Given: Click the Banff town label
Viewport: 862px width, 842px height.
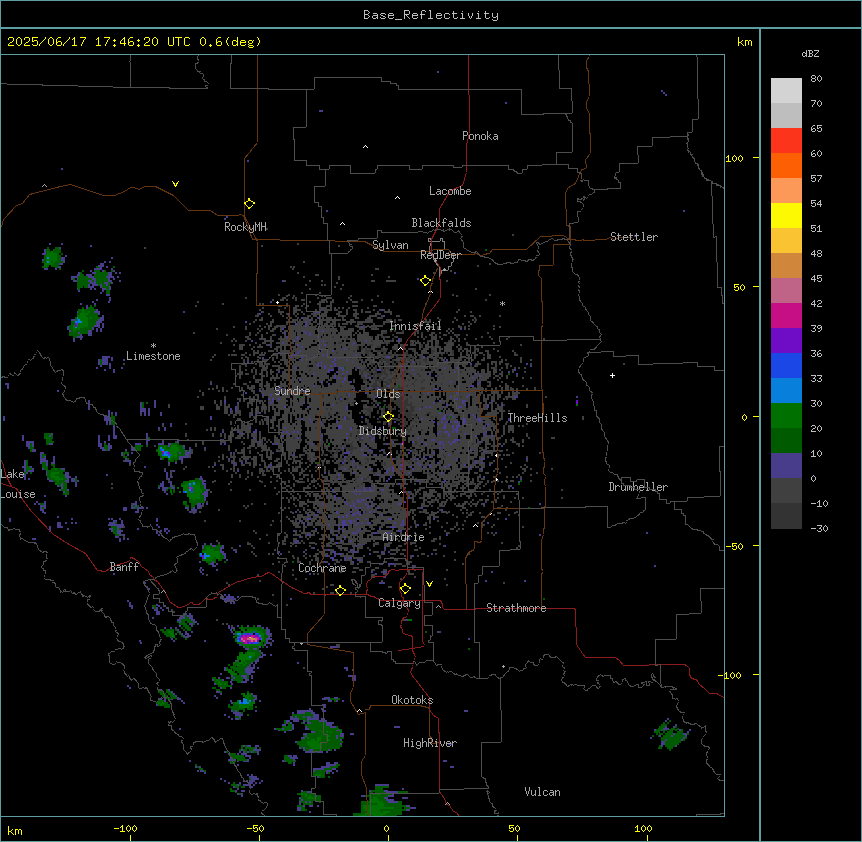Looking at the screenshot, I should (124, 567).
